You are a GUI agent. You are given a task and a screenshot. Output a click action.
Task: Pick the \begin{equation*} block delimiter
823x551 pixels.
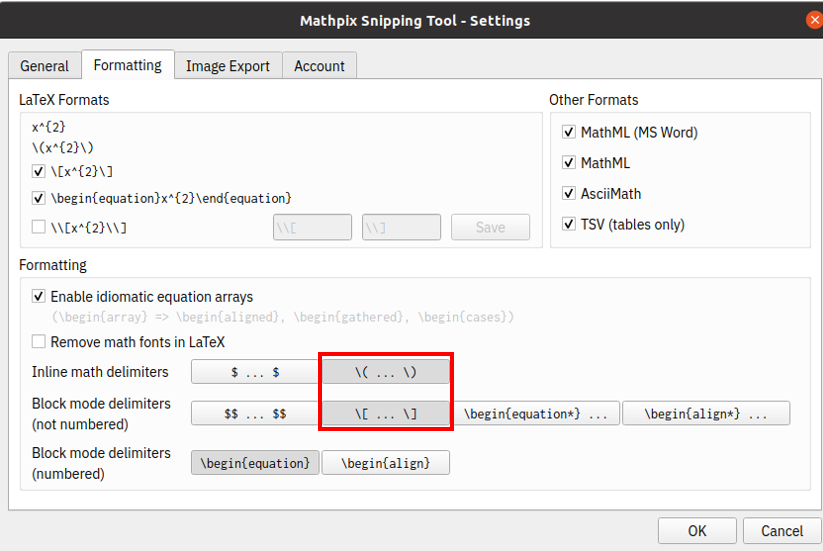pos(539,413)
